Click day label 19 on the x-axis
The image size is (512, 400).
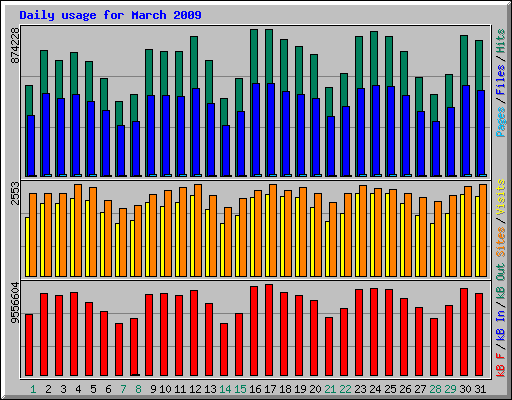point(300,389)
